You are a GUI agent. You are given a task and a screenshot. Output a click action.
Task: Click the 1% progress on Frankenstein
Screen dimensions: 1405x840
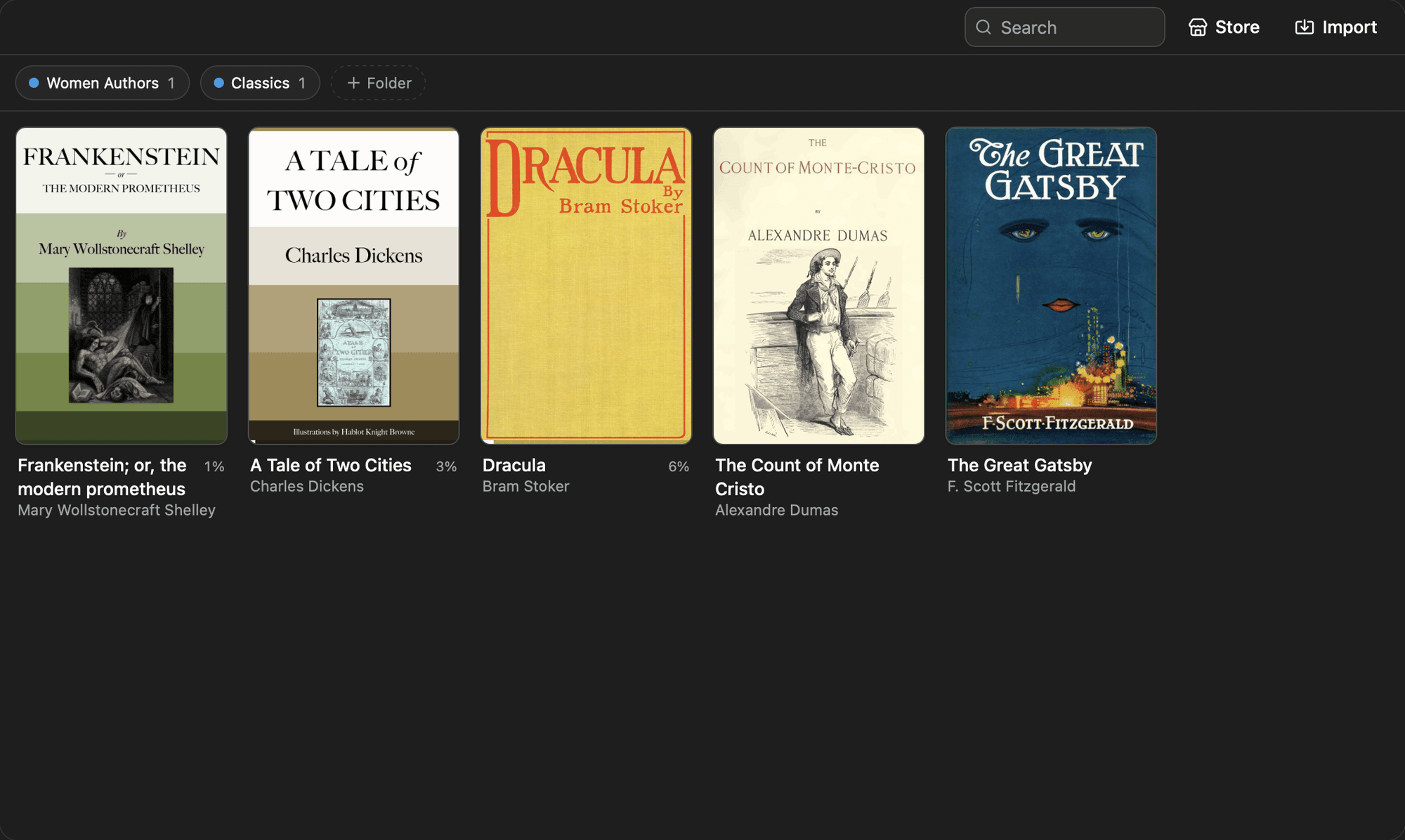(214, 466)
